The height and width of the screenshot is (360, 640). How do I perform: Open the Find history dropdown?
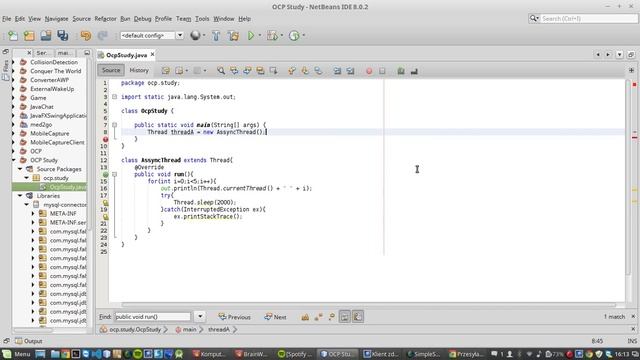tap(200, 316)
